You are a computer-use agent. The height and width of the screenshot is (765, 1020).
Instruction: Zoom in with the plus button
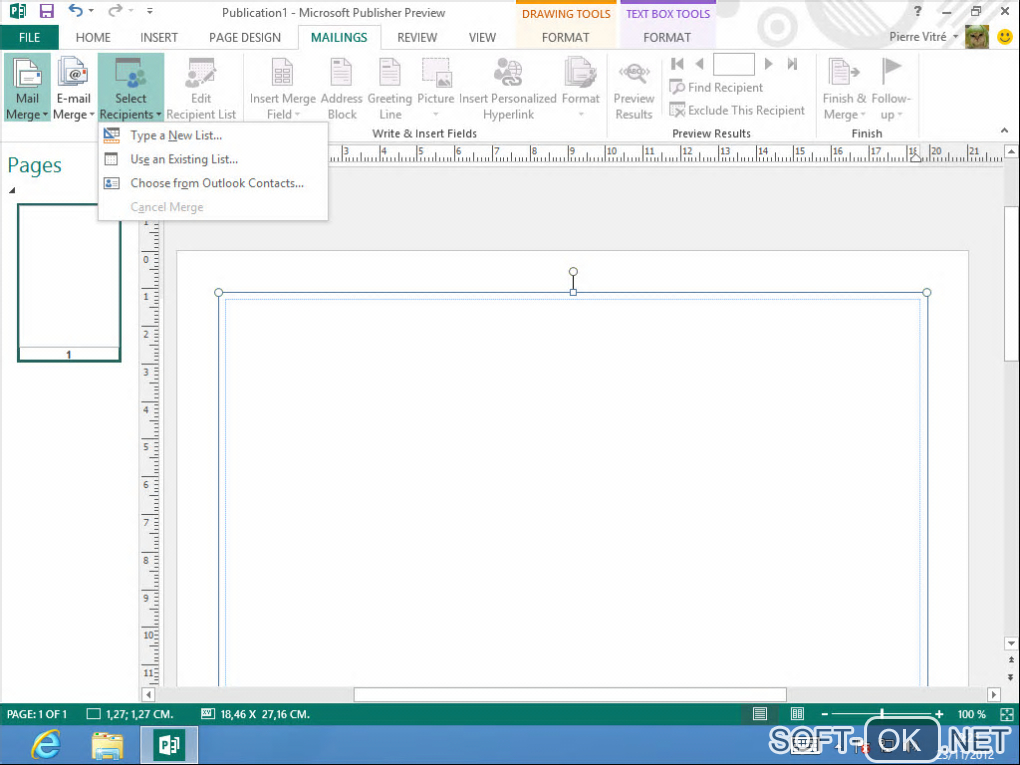[x=939, y=714]
